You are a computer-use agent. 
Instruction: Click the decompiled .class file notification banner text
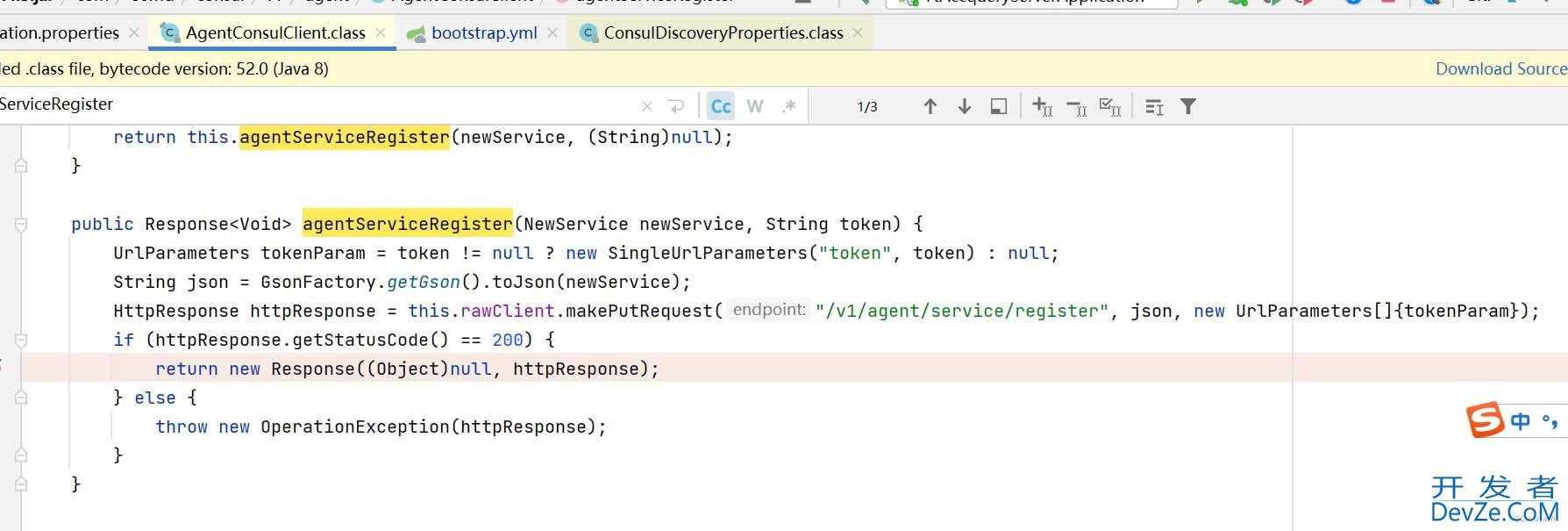(165, 68)
